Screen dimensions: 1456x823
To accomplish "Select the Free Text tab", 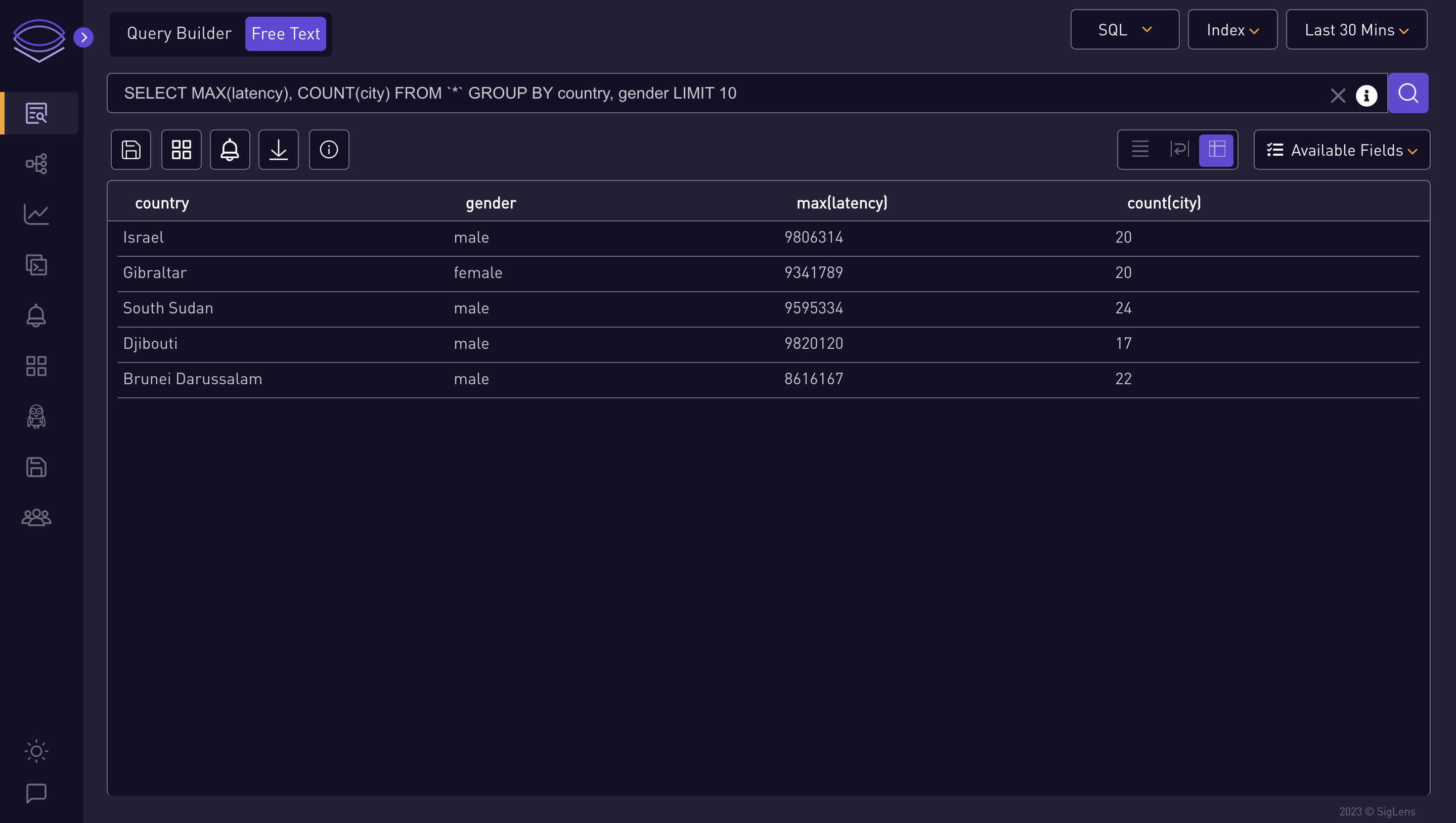I will (285, 33).
